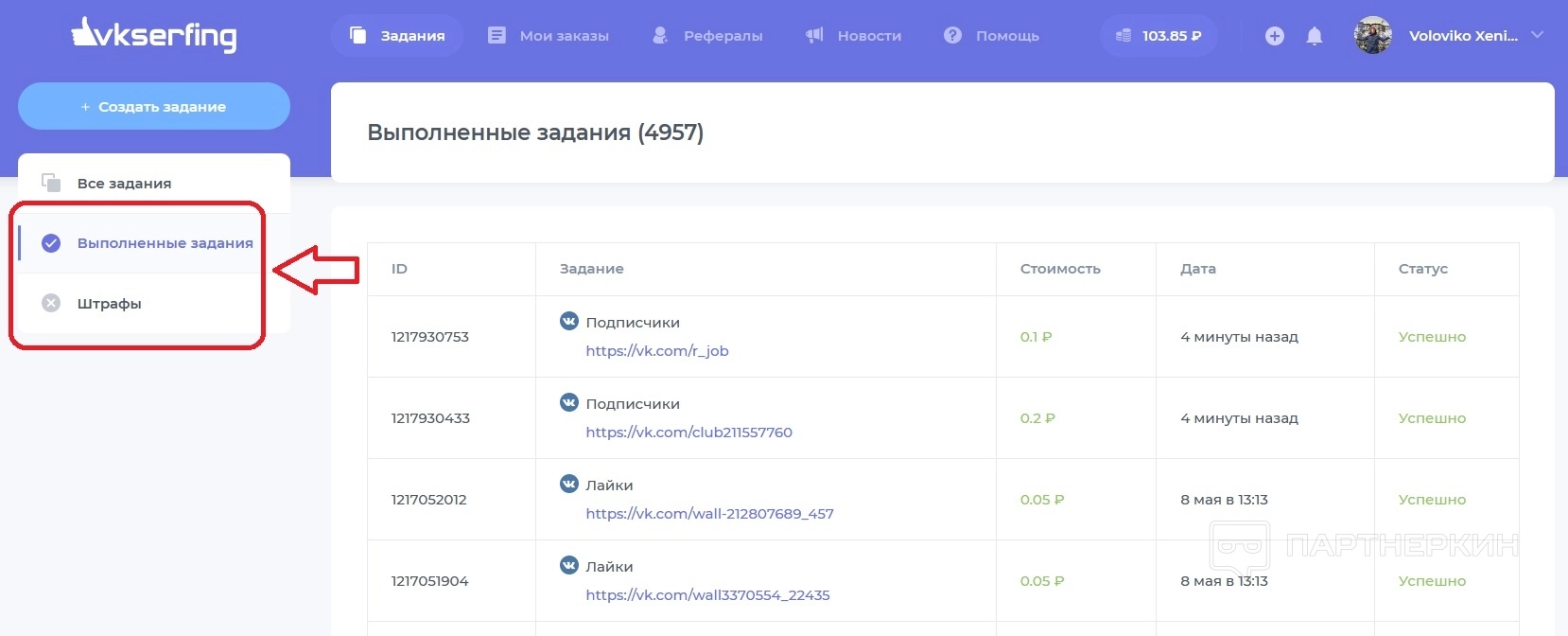This screenshot has height=636, width=1568.
Task: Open notifications bell icon
Action: [x=1314, y=36]
